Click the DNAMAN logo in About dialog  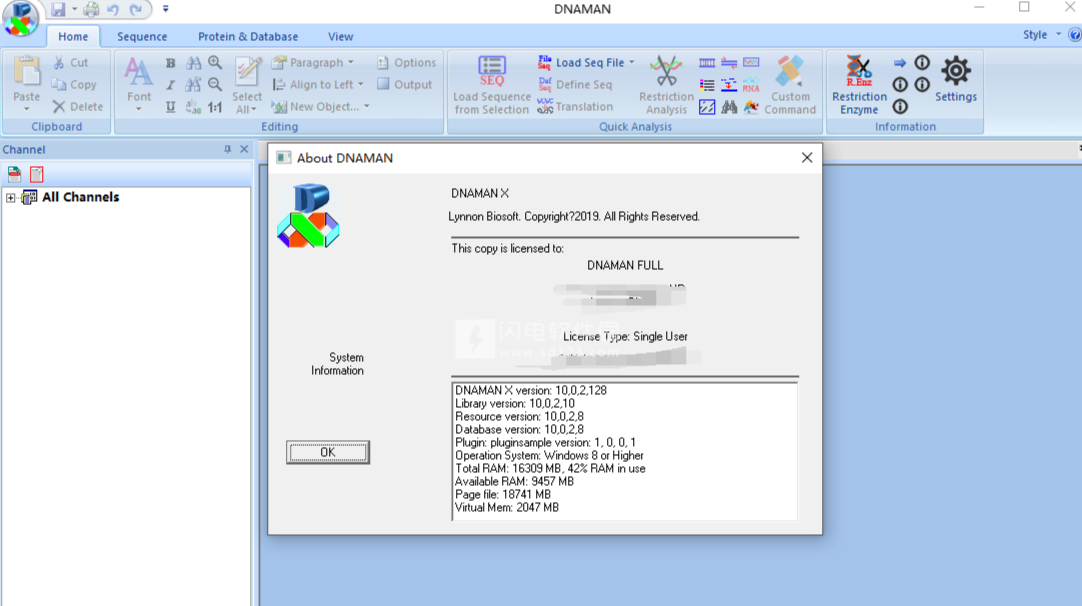click(308, 216)
